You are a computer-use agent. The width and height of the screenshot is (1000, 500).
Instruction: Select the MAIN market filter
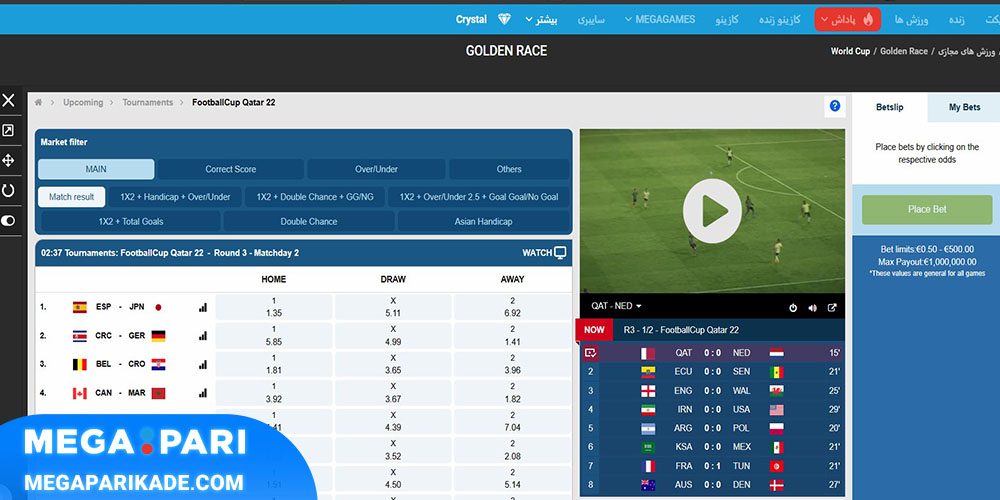(96, 169)
